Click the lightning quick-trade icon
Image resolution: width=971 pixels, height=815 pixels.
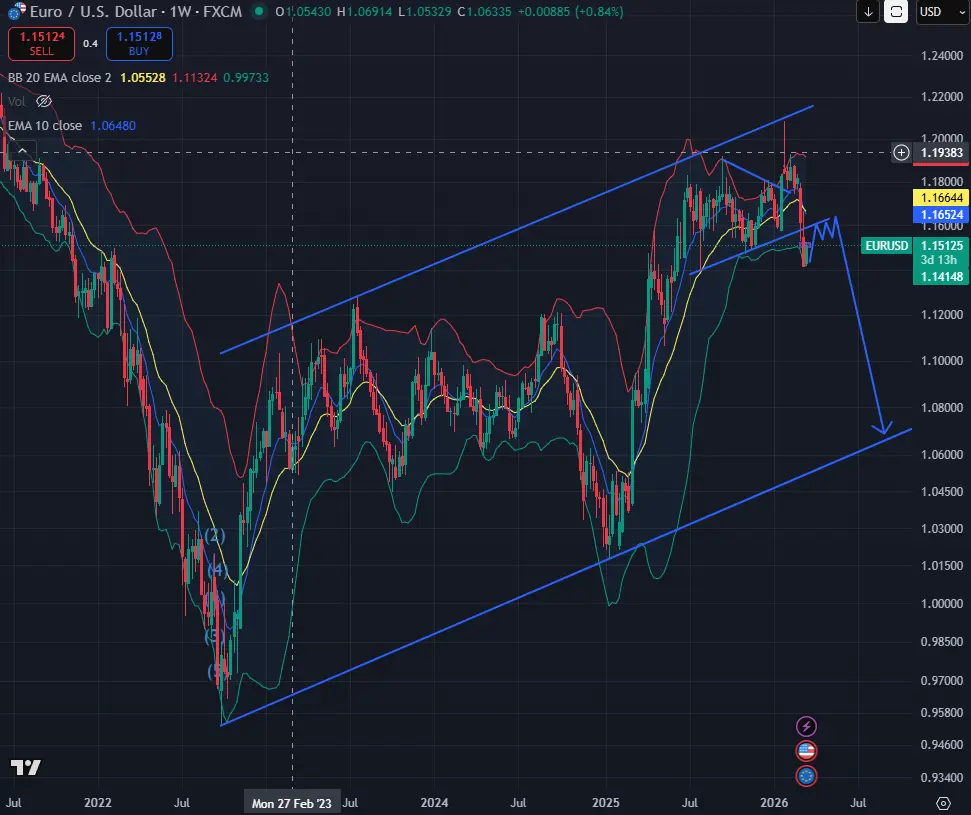click(x=806, y=726)
